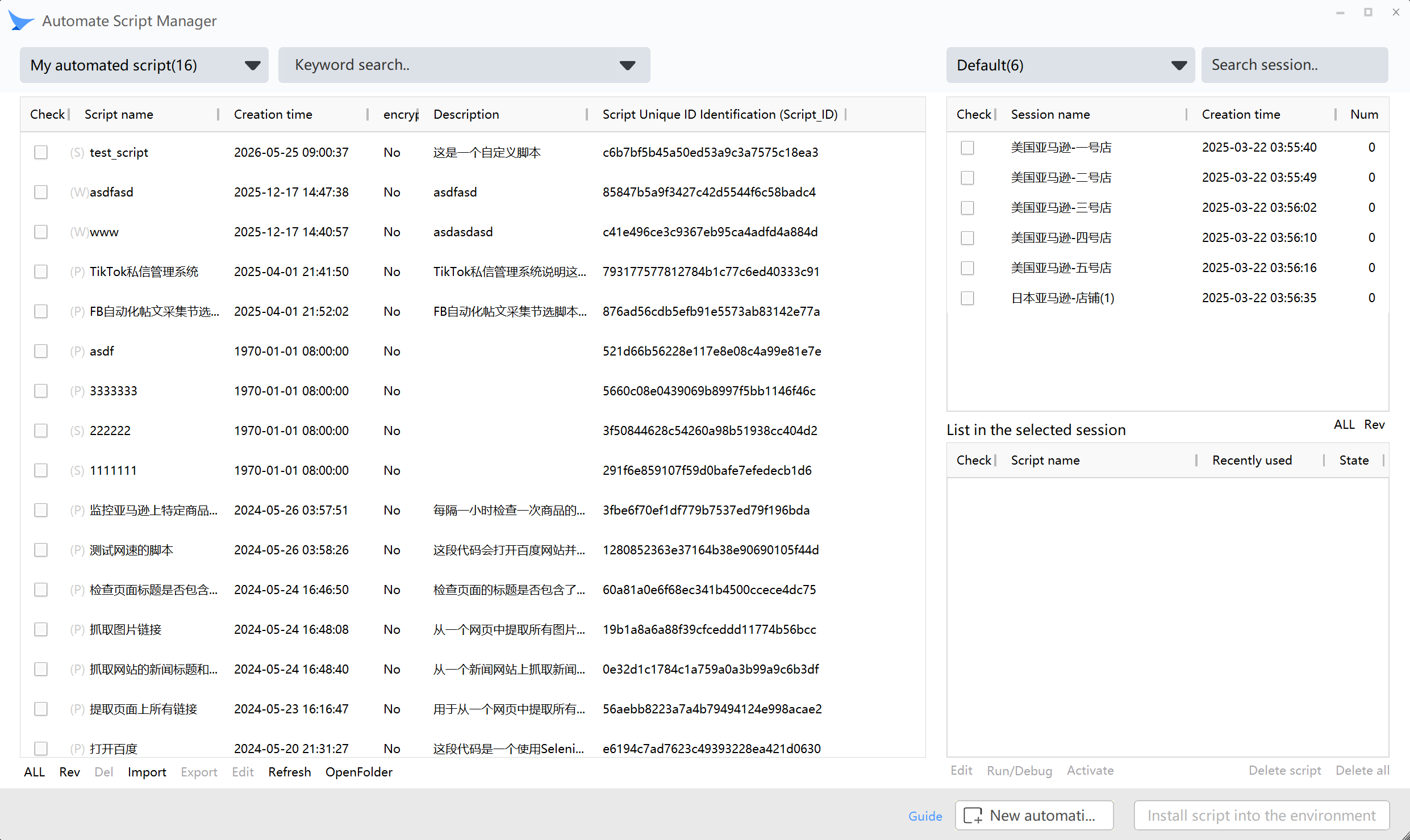Viewport: 1410px width, 840px height.
Task: Click the 提取页面上所有链接 script name
Action: click(143, 709)
